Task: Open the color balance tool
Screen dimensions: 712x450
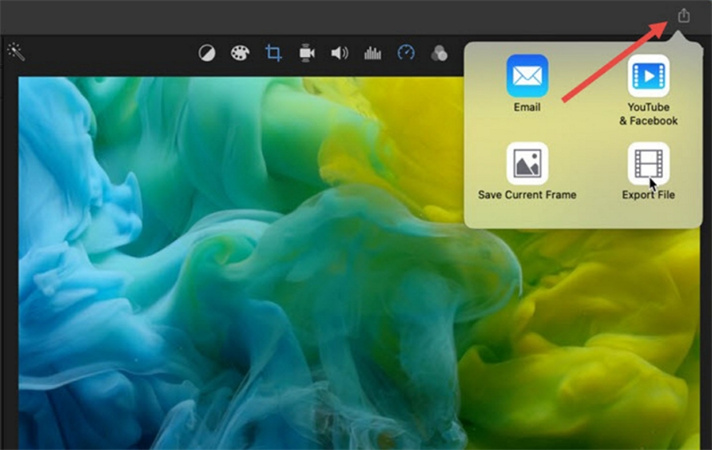Action: tap(206, 53)
